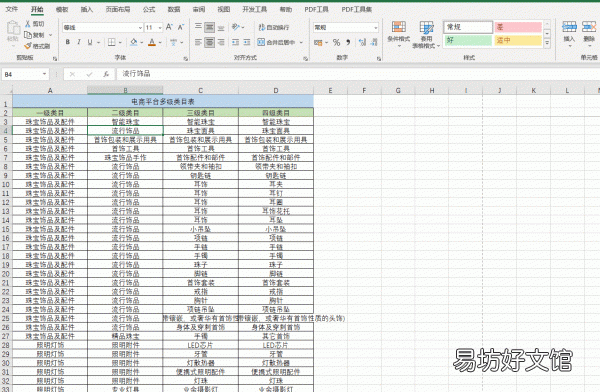The image size is (600, 392).
Task: Open the number format 常规 dropdown
Action: (x=375, y=28)
